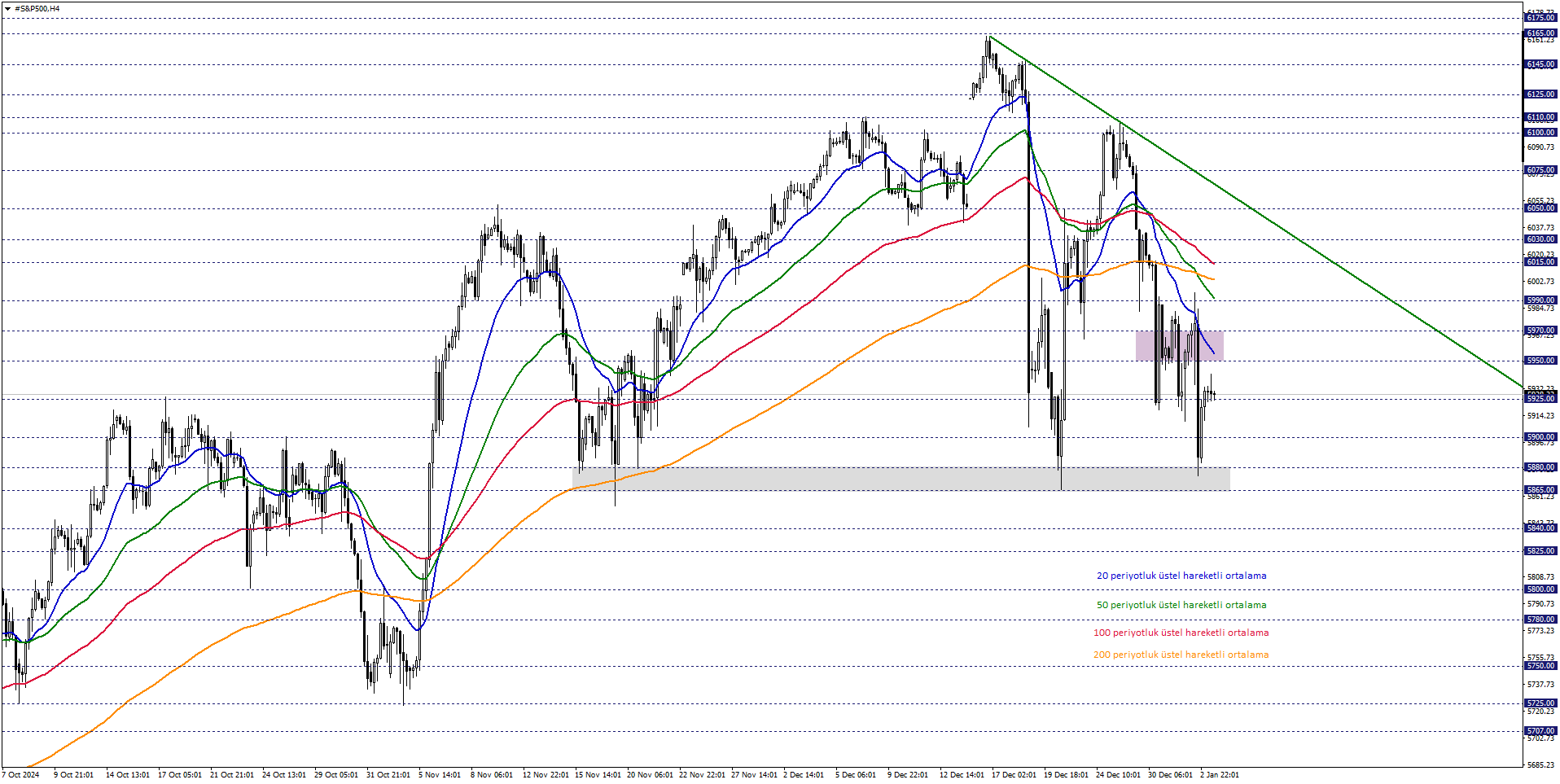The image size is (1560, 784).
Task: Click the 6175.00 price level label
Action: click(1540, 18)
